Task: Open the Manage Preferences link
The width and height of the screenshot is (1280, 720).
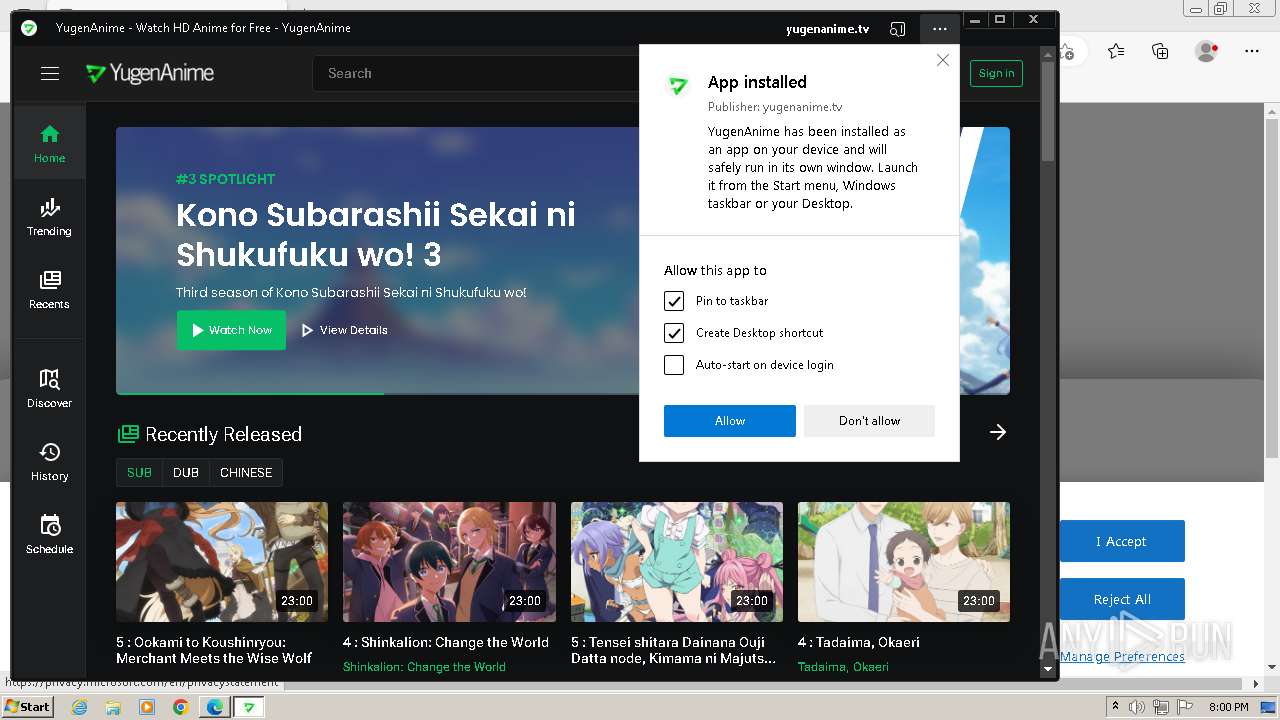Action: pos(1122,656)
